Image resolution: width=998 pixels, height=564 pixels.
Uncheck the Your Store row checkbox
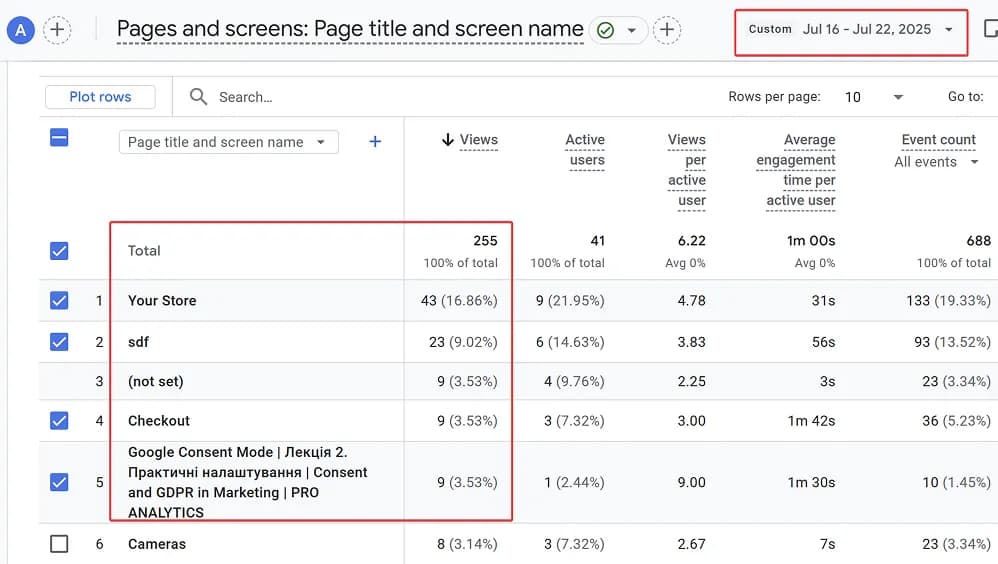59,300
